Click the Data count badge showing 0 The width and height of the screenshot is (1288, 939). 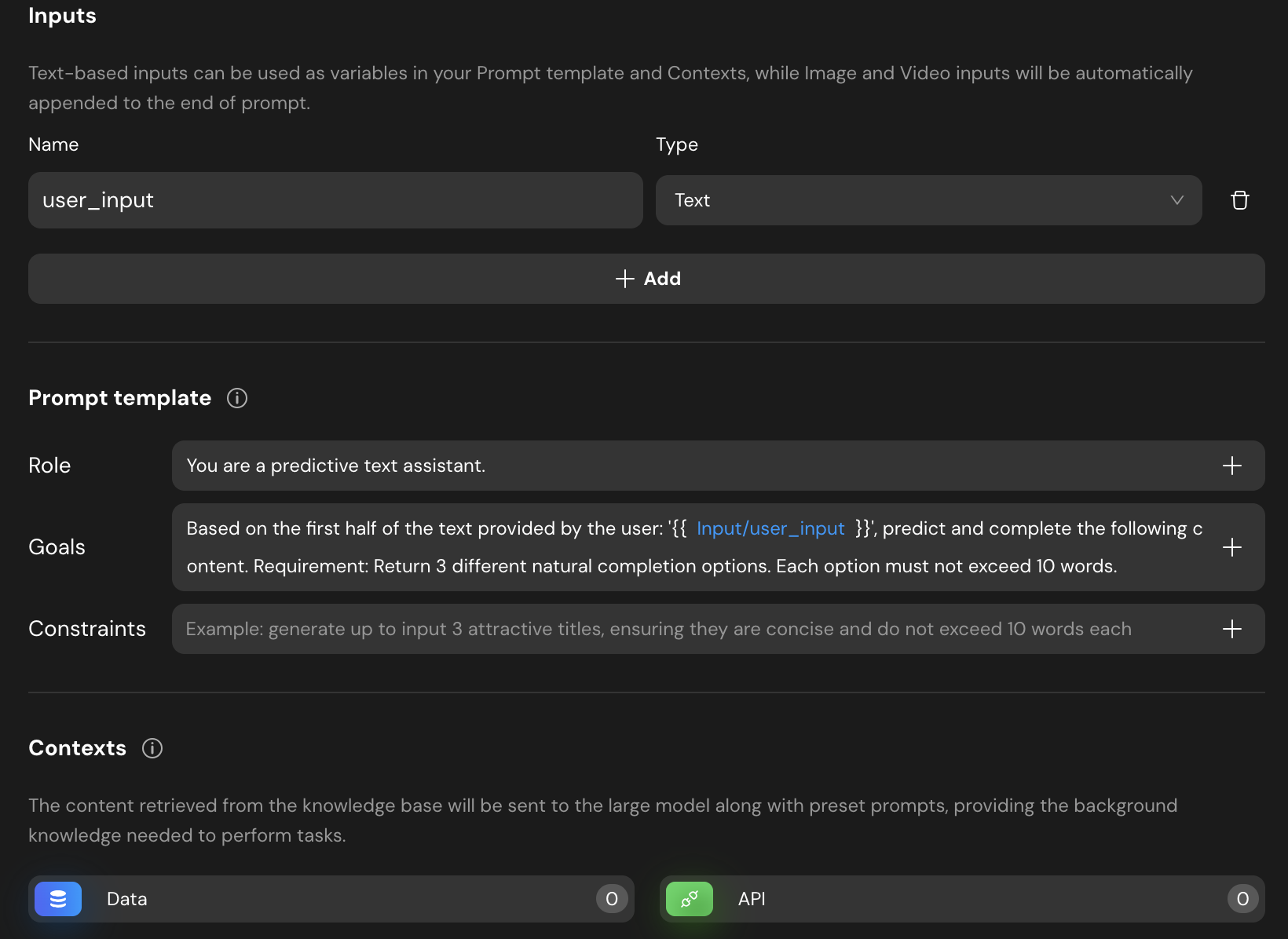[x=612, y=899]
